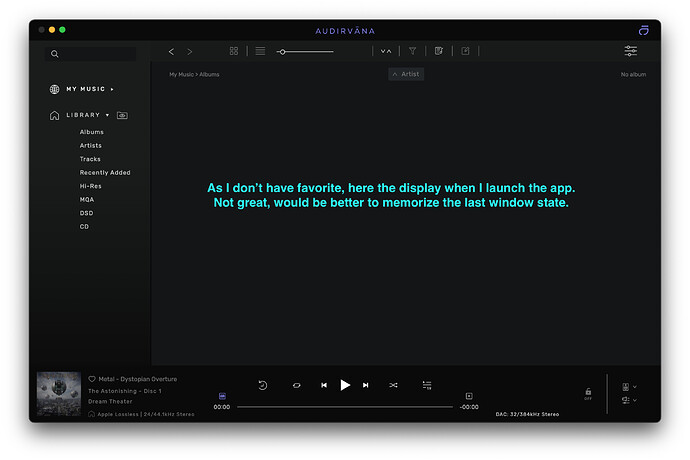Click the Library home icon
Screen dimensions: 690x460
54,115
